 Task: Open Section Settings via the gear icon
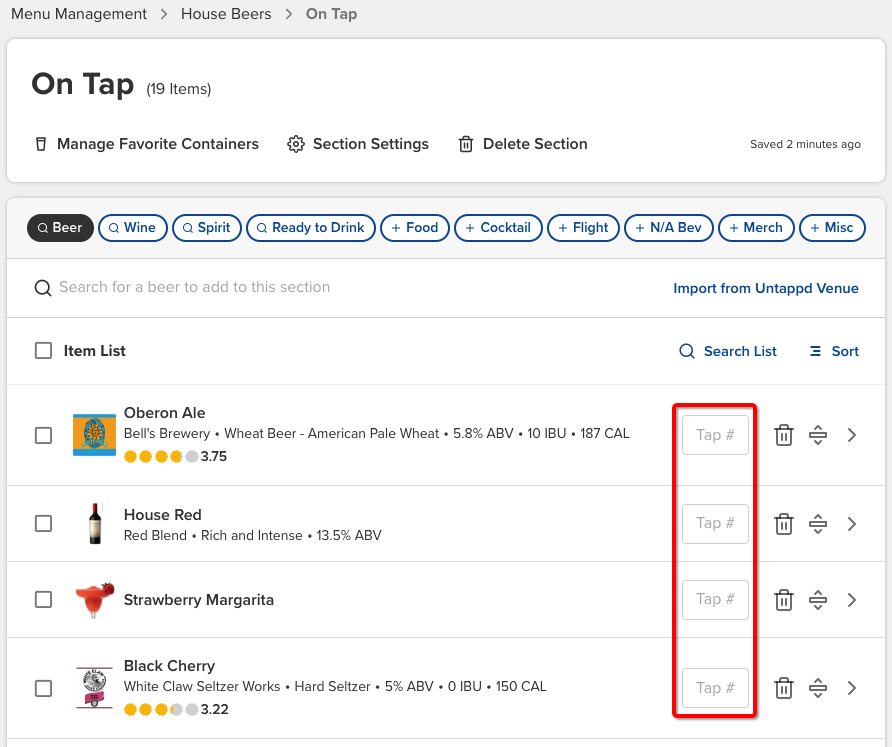pos(296,144)
